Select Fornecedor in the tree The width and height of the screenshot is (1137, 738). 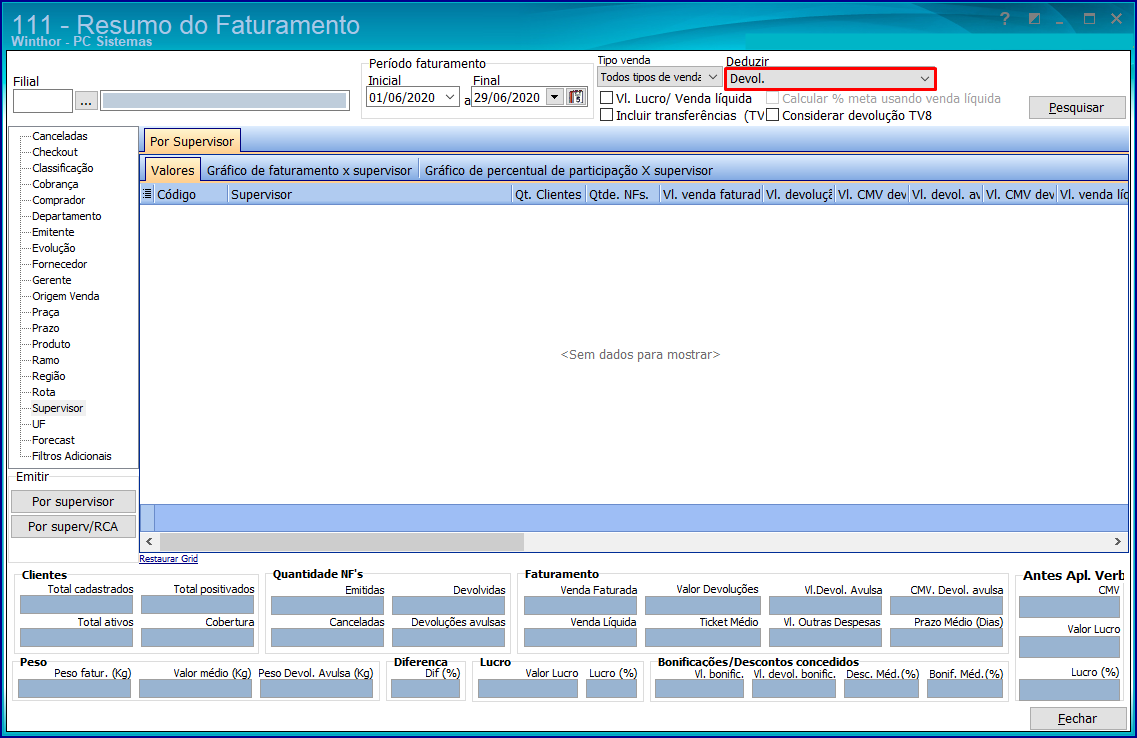click(x=59, y=264)
